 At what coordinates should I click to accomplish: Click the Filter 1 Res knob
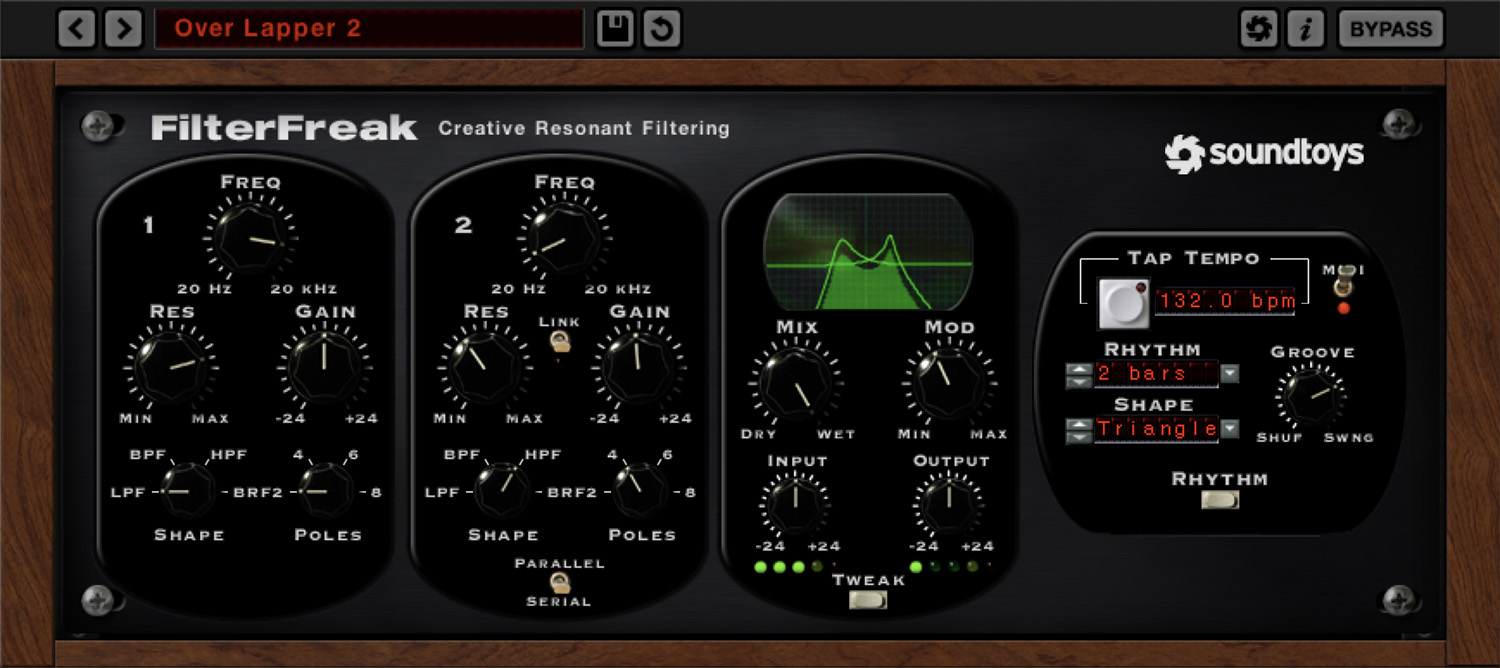click(172, 366)
